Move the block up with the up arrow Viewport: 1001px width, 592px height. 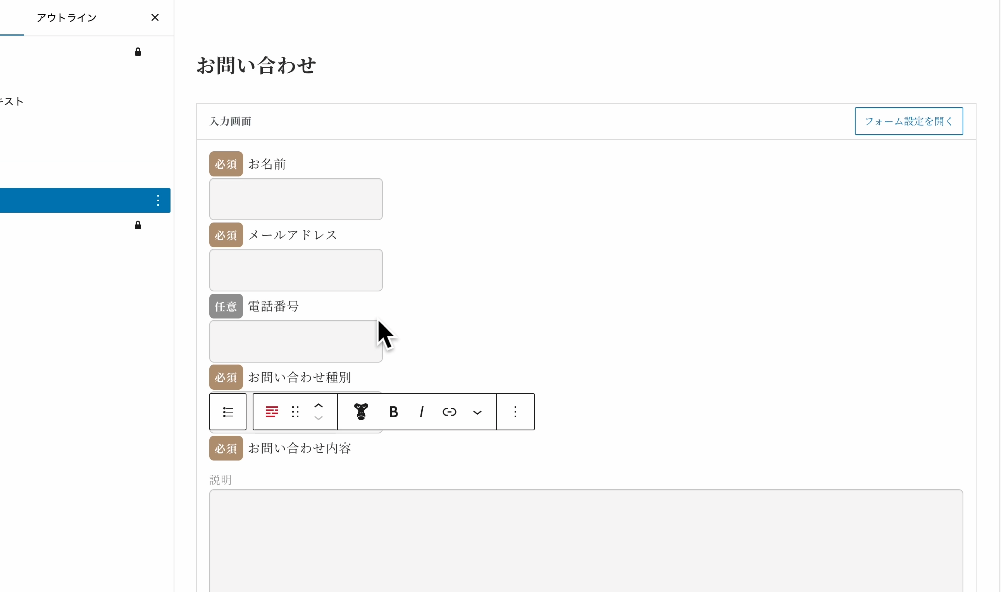coord(318,404)
